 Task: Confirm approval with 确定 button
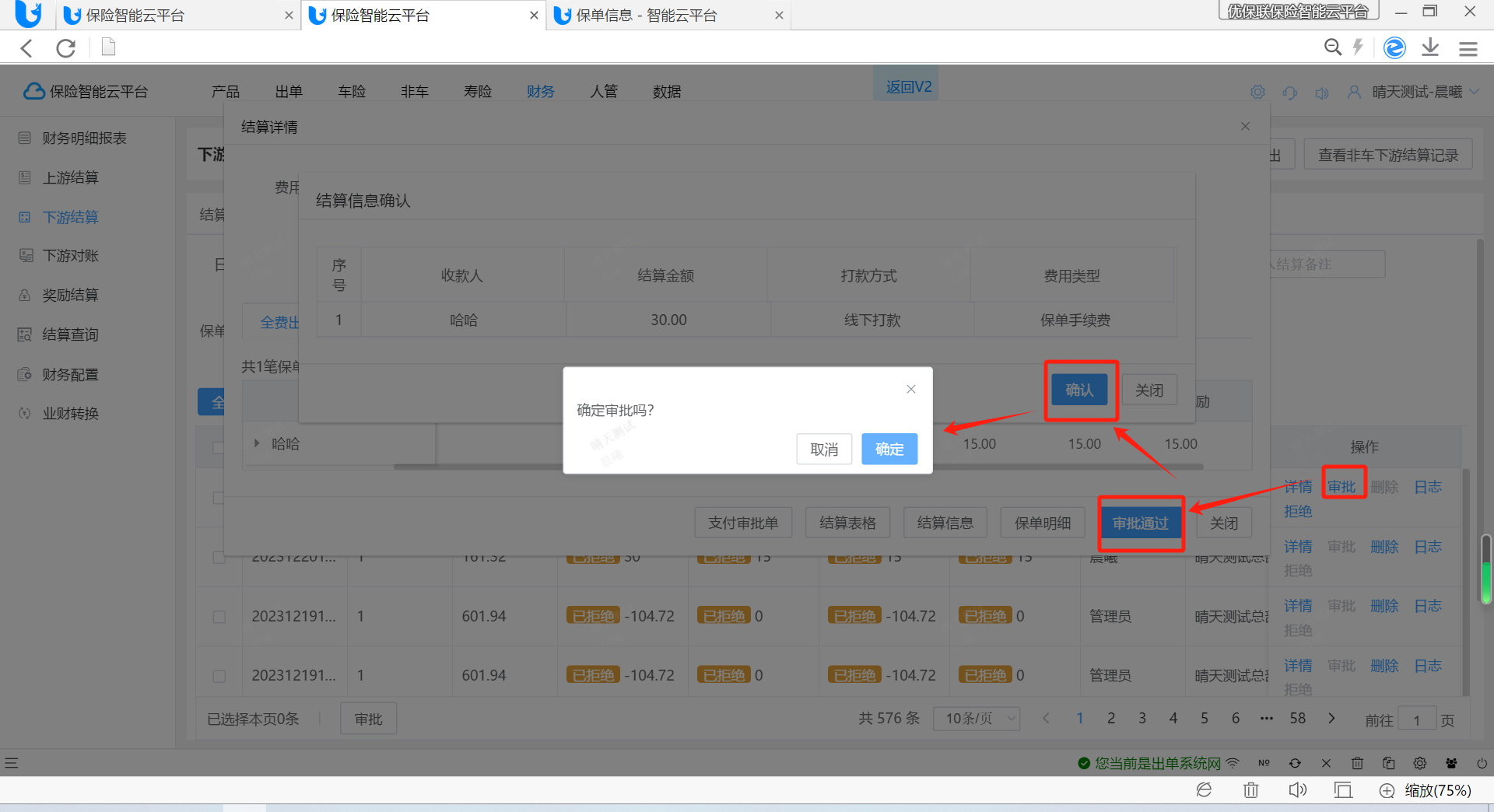(889, 449)
